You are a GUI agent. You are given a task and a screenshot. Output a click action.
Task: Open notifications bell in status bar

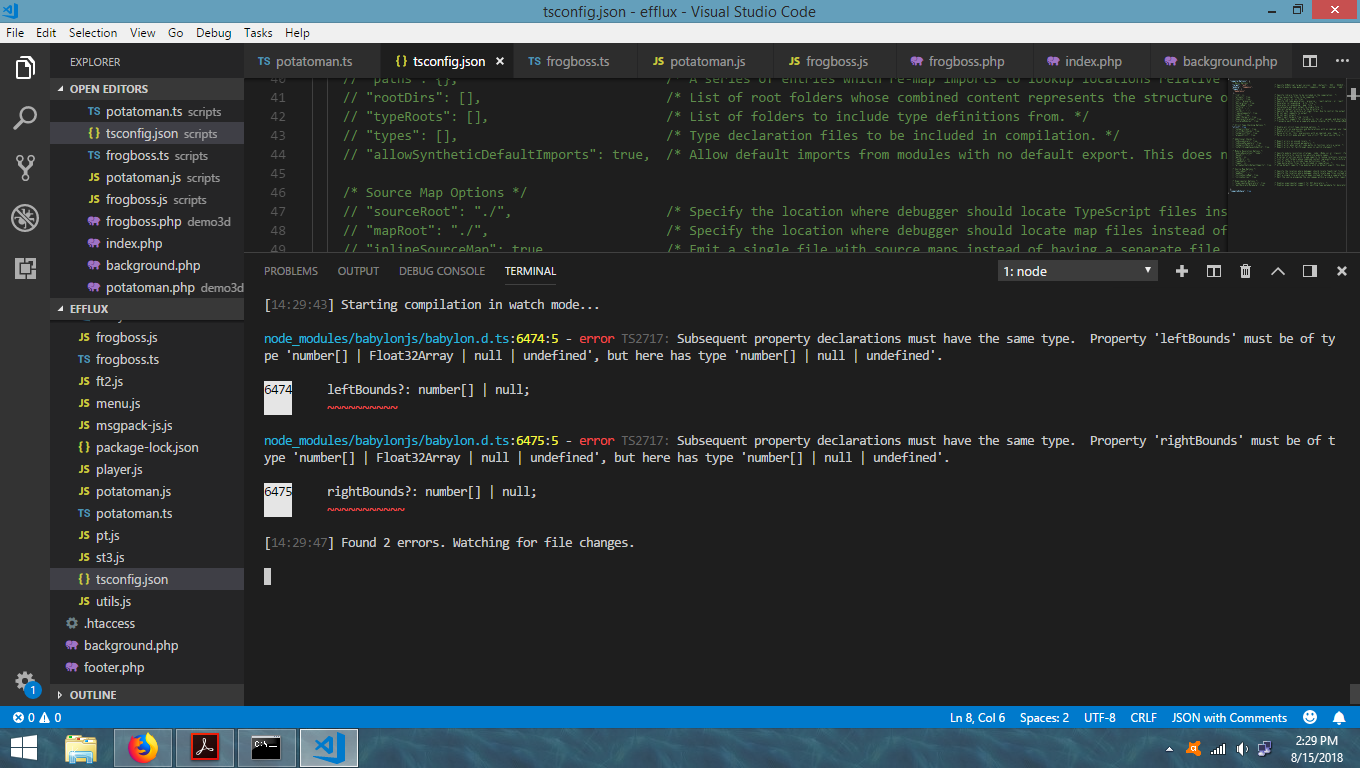(x=1339, y=718)
